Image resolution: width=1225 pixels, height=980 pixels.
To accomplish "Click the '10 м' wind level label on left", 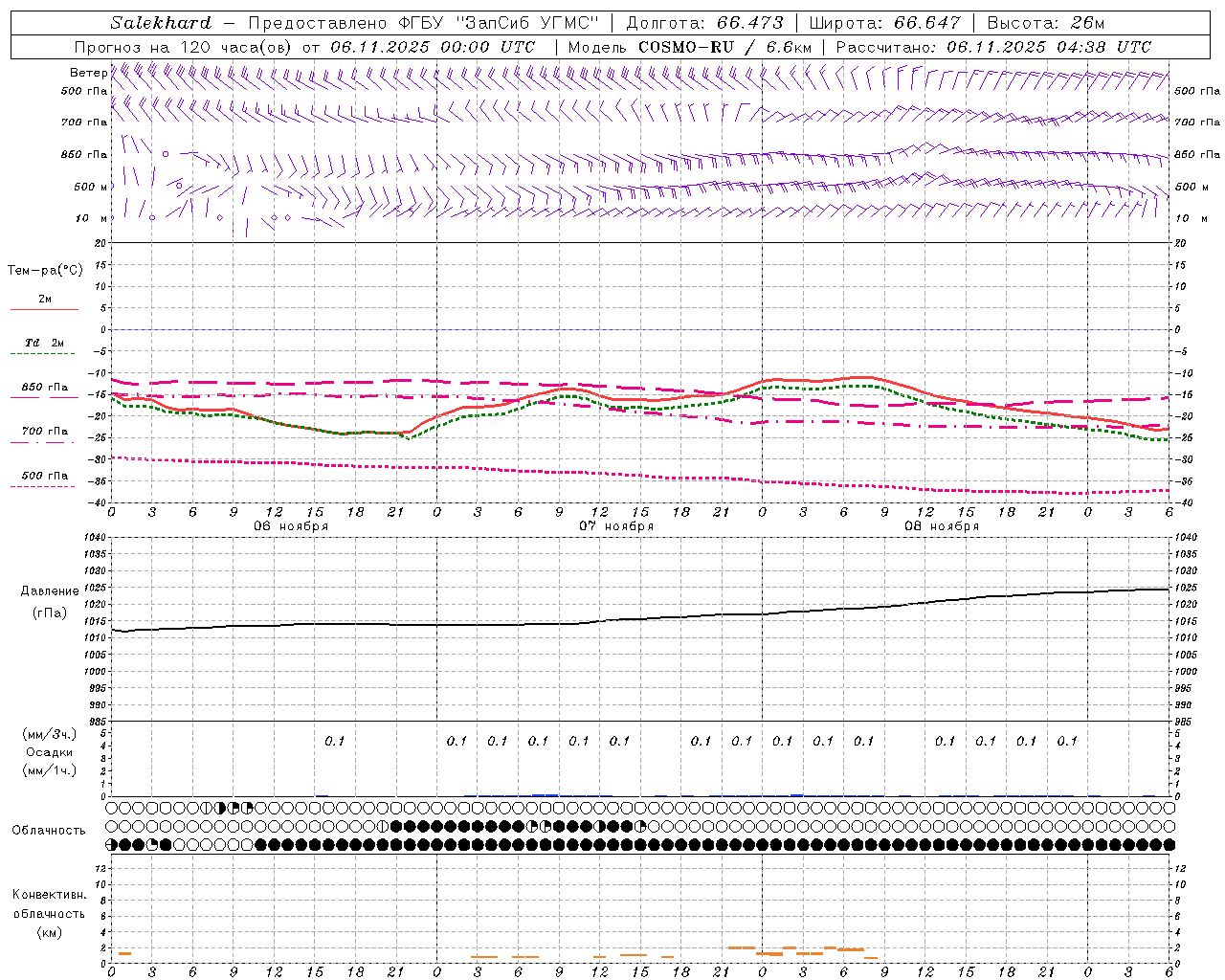I will (x=91, y=218).
